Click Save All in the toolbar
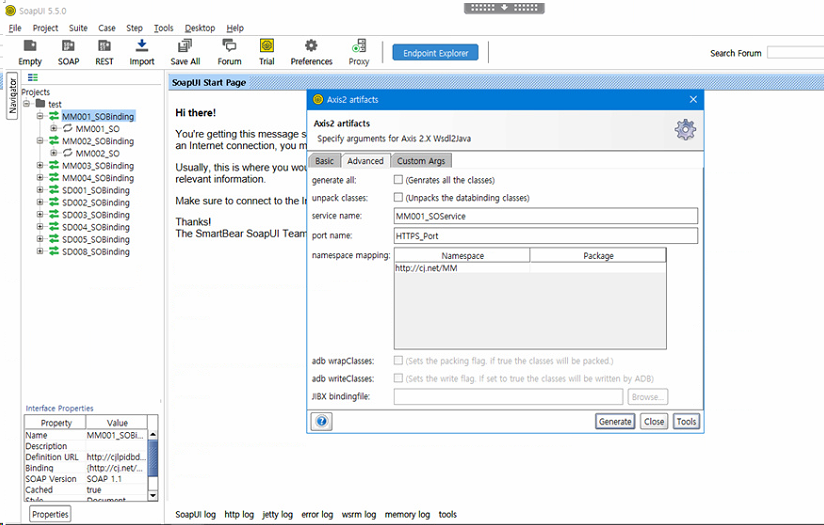This screenshot has height=525, width=824. click(x=185, y=53)
